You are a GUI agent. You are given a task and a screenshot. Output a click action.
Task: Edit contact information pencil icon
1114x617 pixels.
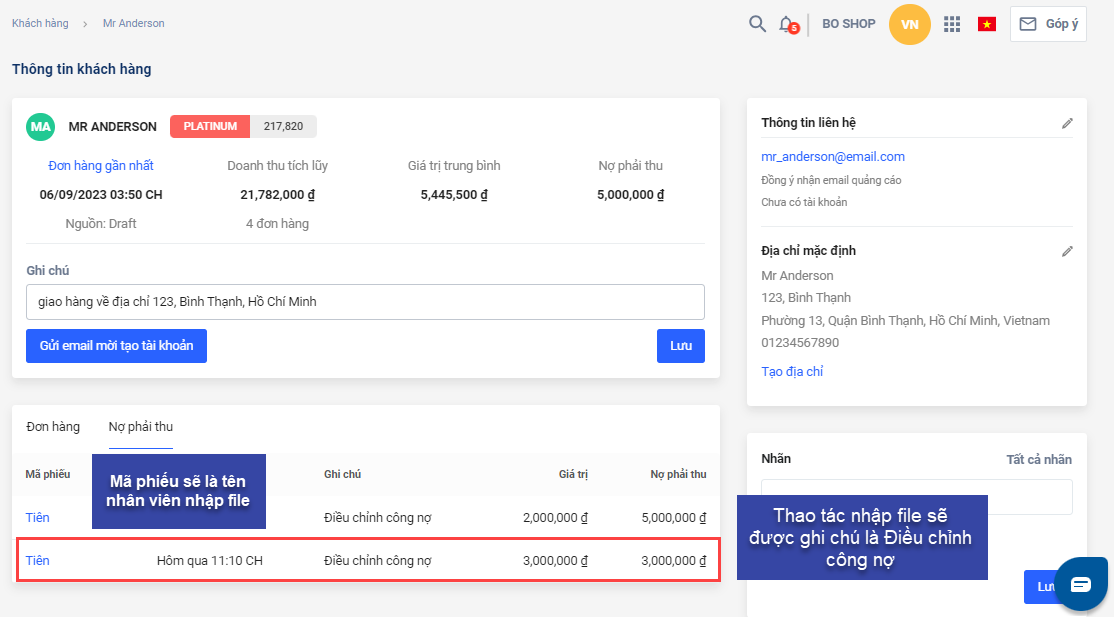coord(1067,123)
